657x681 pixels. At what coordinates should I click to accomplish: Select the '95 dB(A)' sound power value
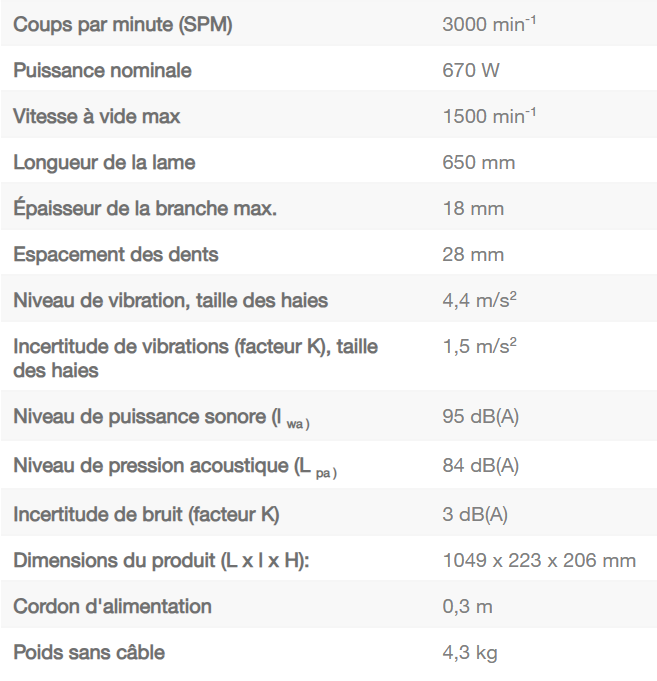point(480,418)
